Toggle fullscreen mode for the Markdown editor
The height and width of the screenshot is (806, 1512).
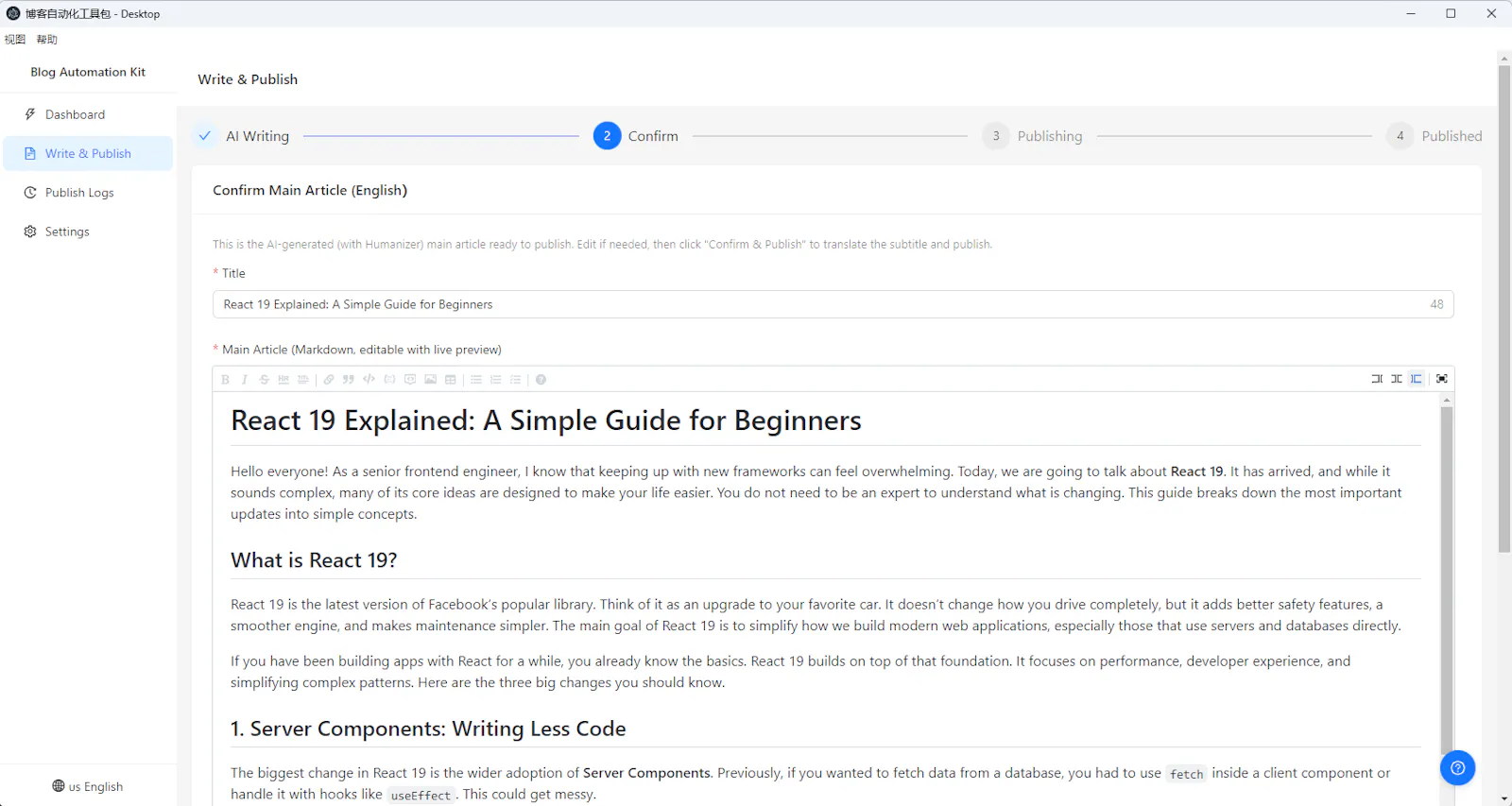(x=1442, y=379)
